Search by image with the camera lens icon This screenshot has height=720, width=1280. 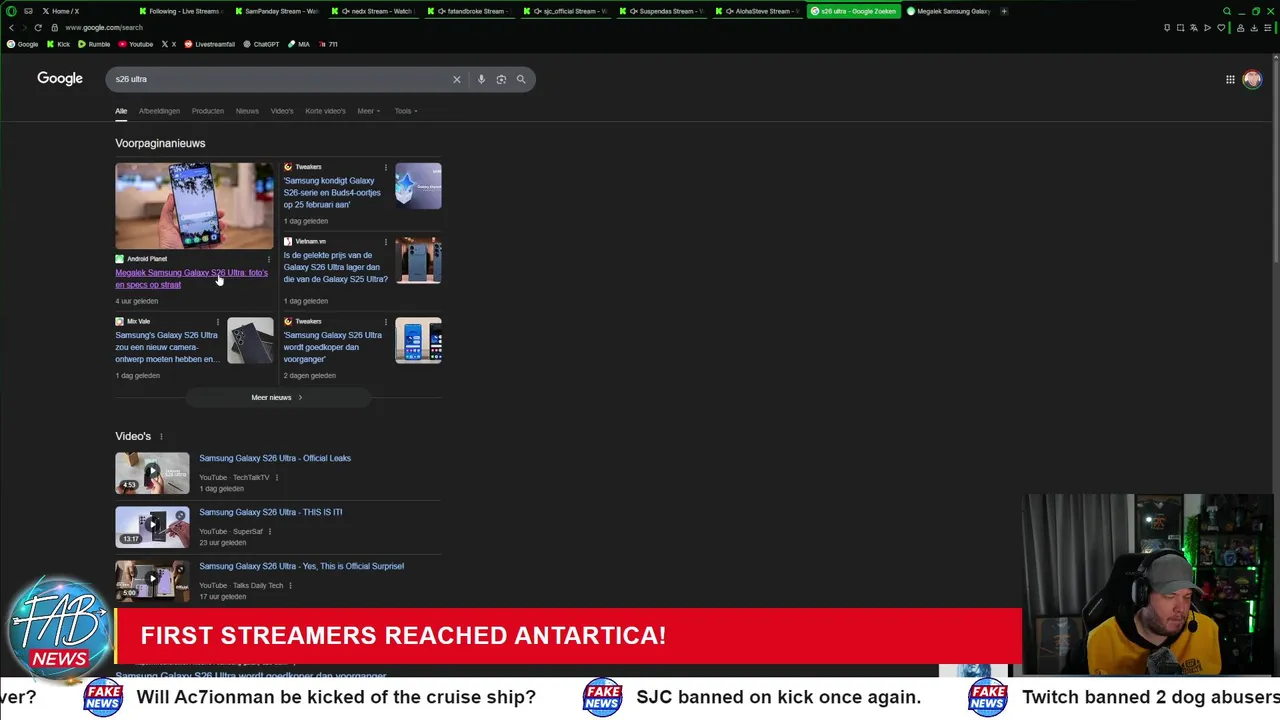click(x=501, y=79)
